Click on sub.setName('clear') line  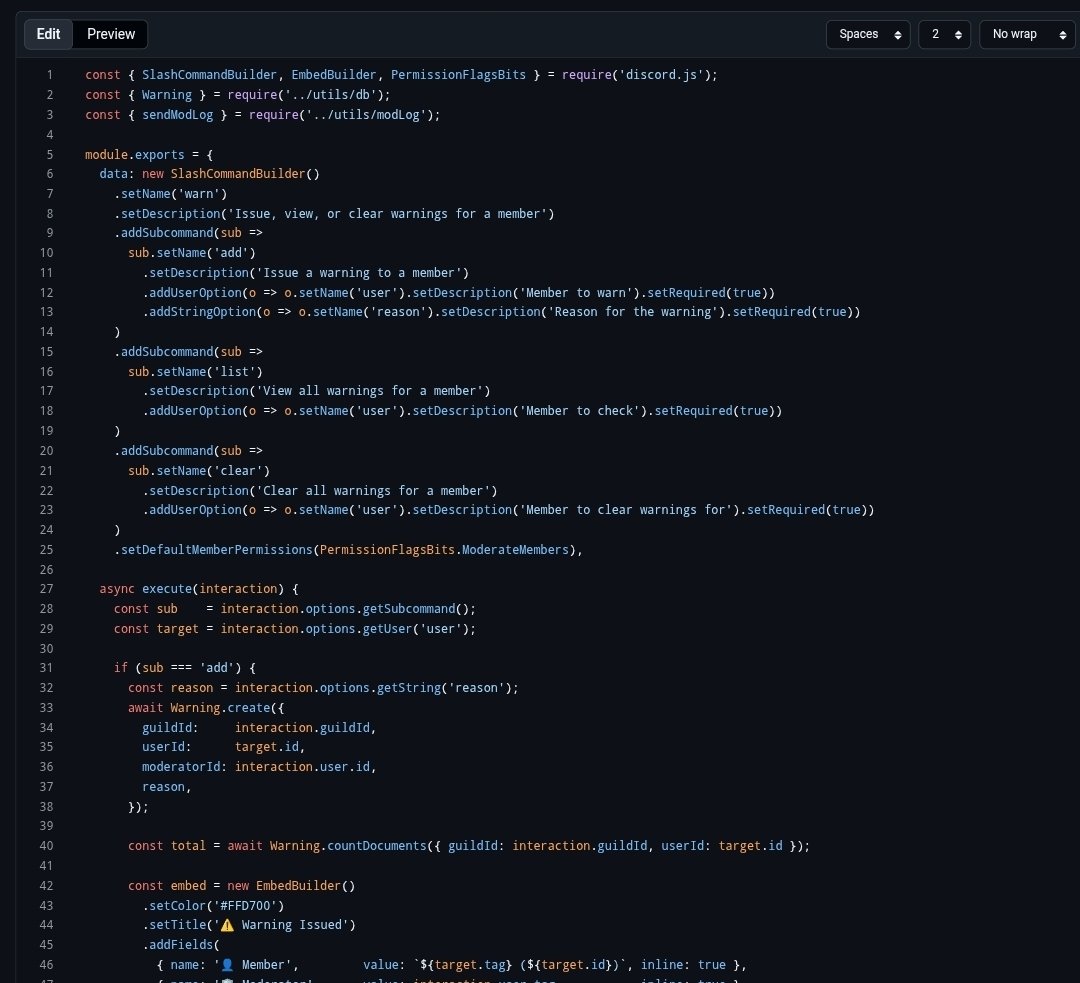click(x=199, y=471)
